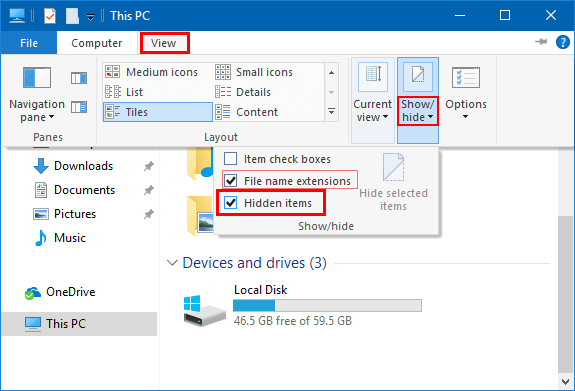Select Tiles layout
575x391 pixels.
point(158,112)
